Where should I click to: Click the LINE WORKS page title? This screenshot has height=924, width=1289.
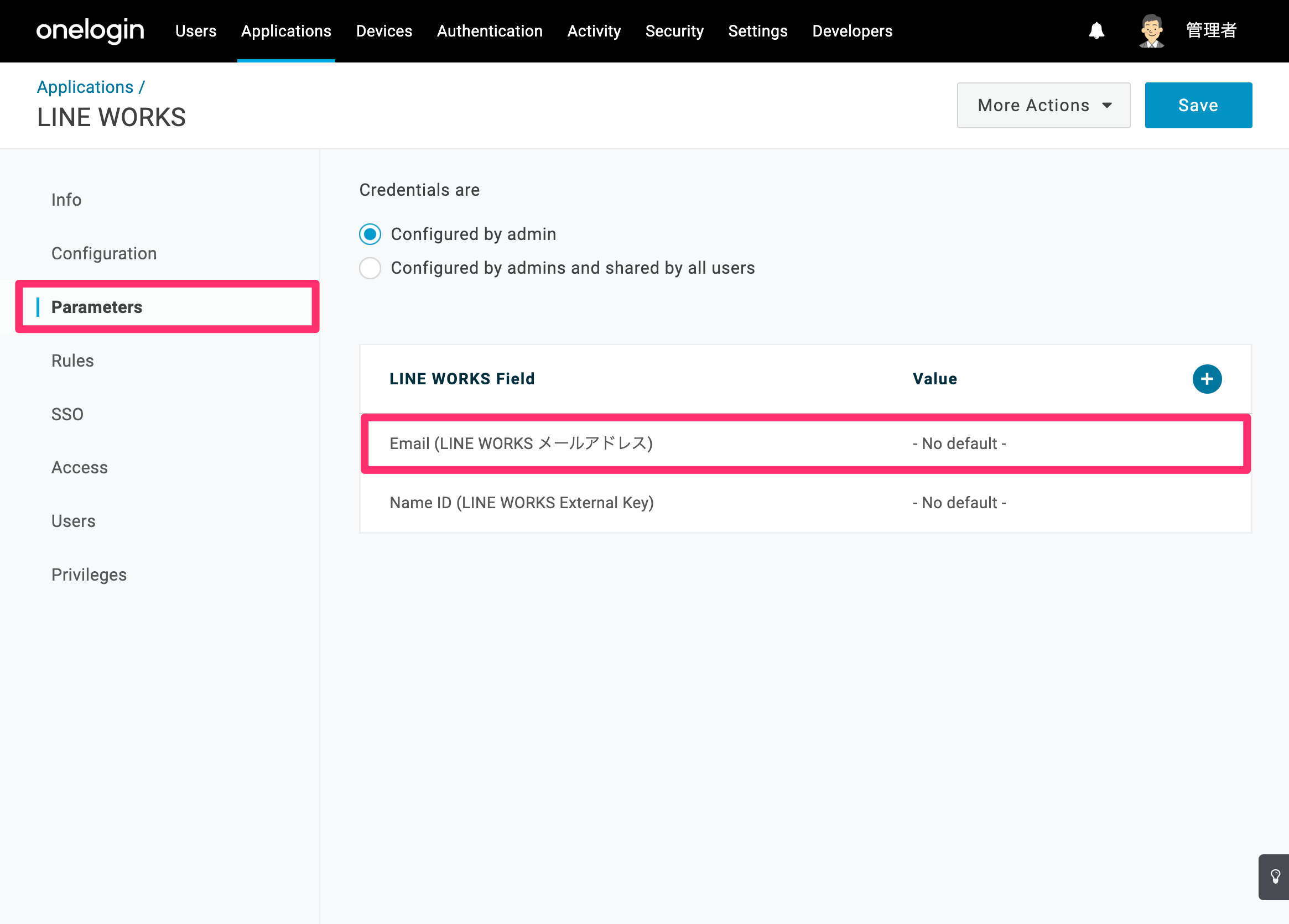point(111,118)
